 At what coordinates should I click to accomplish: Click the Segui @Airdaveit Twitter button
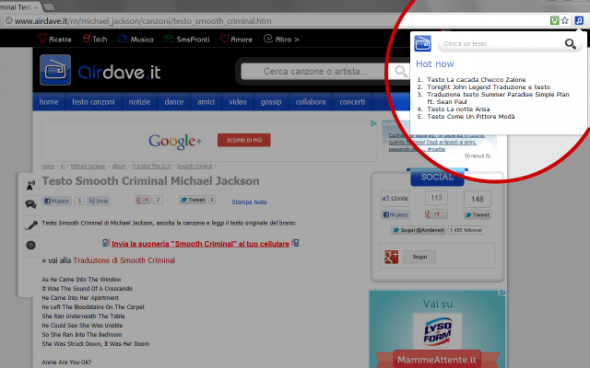(418, 230)
